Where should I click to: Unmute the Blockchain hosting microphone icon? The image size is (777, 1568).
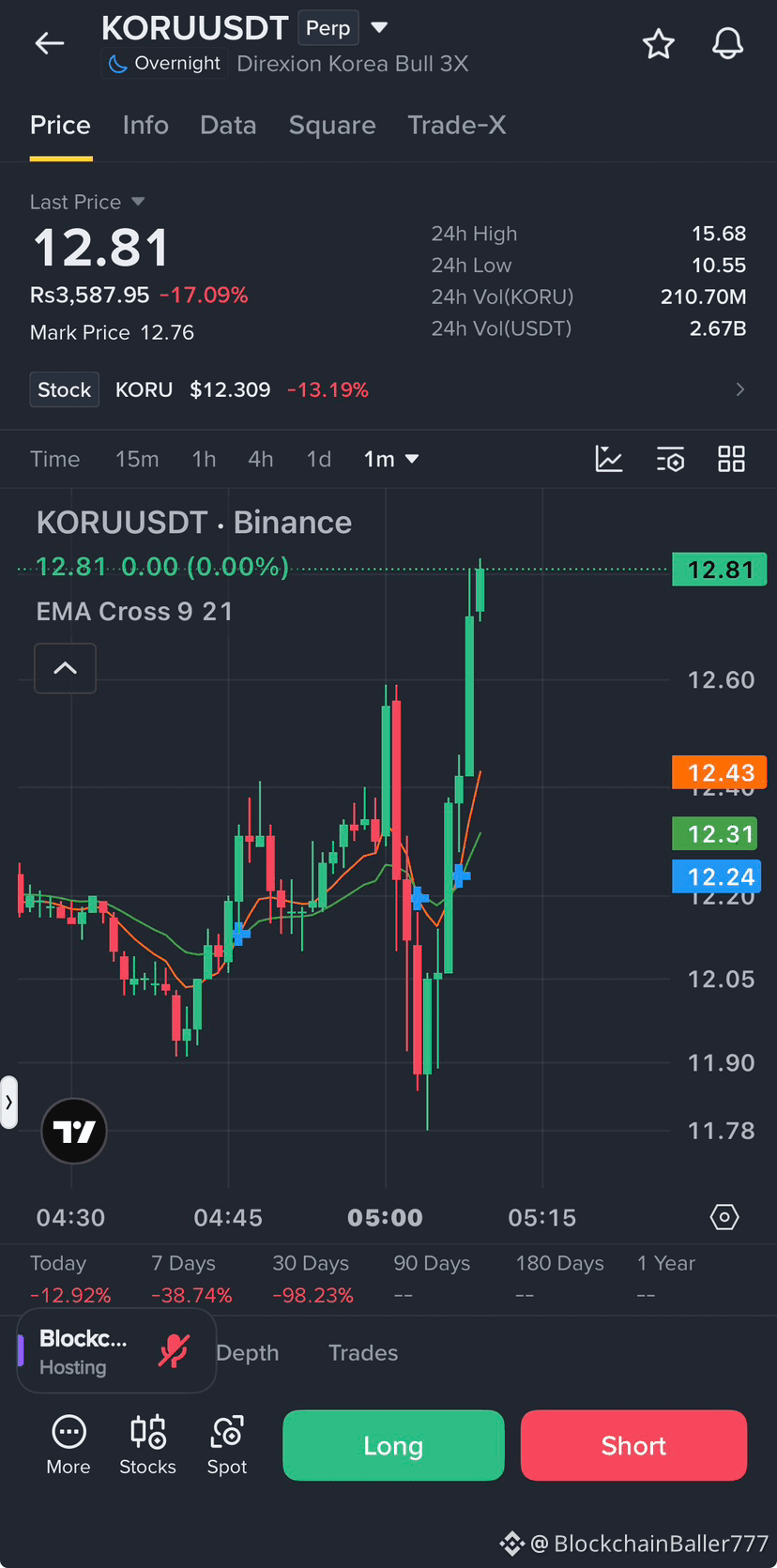(174, 1351)
